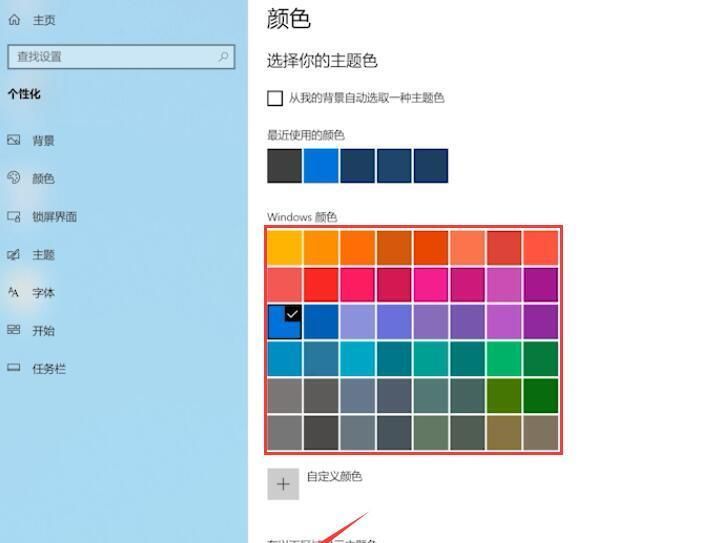The image size is (728, 543).
Task: Click the Start icon in the sidebar
Action: click(13, 330)
